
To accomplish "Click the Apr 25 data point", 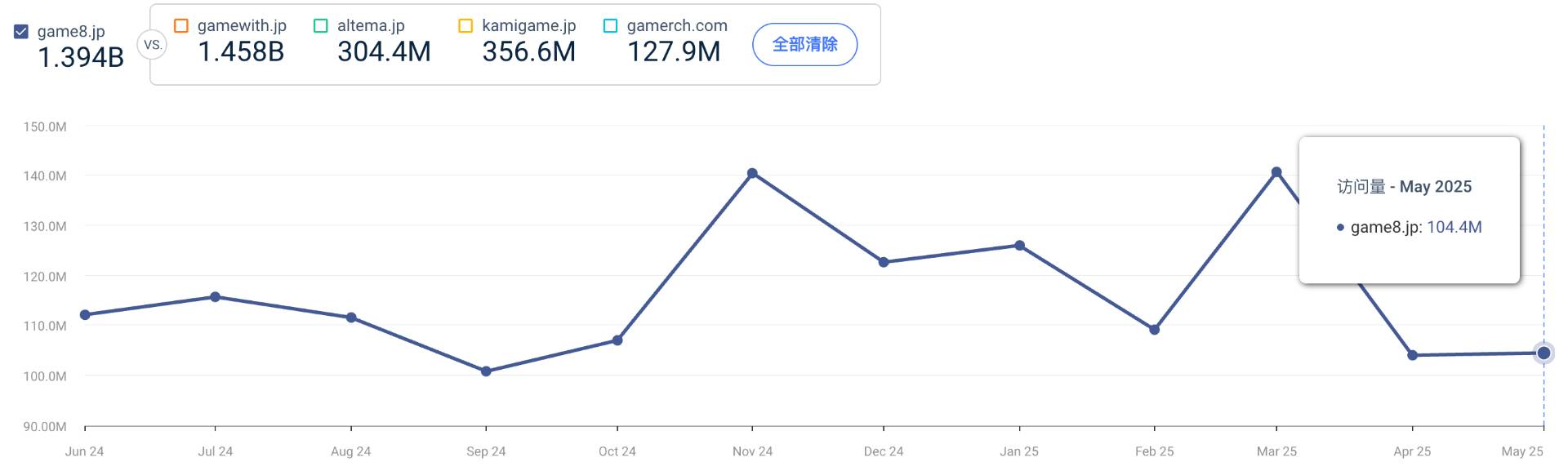I will [1412, 355].
